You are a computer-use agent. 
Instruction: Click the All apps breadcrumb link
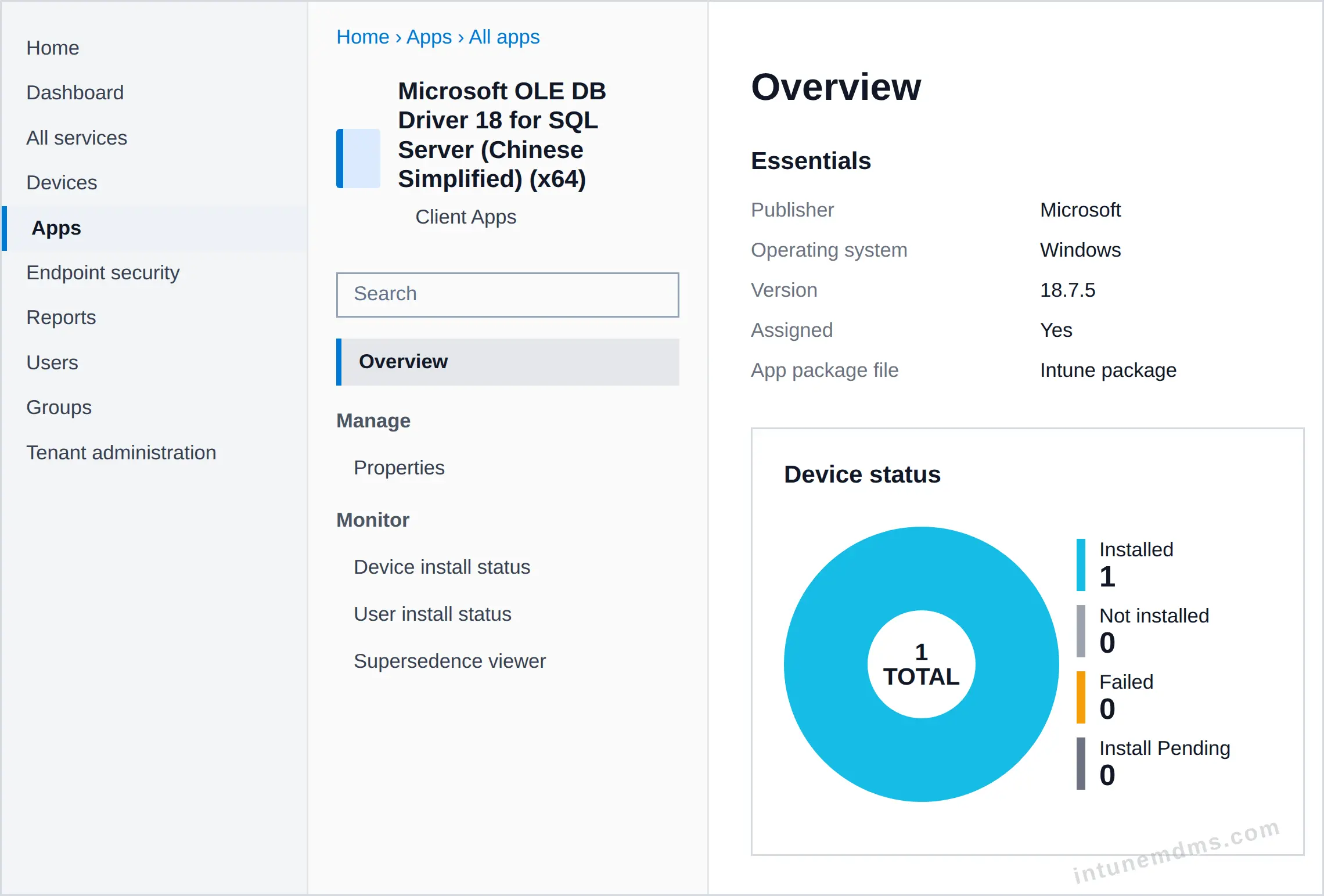coord(504,37)
